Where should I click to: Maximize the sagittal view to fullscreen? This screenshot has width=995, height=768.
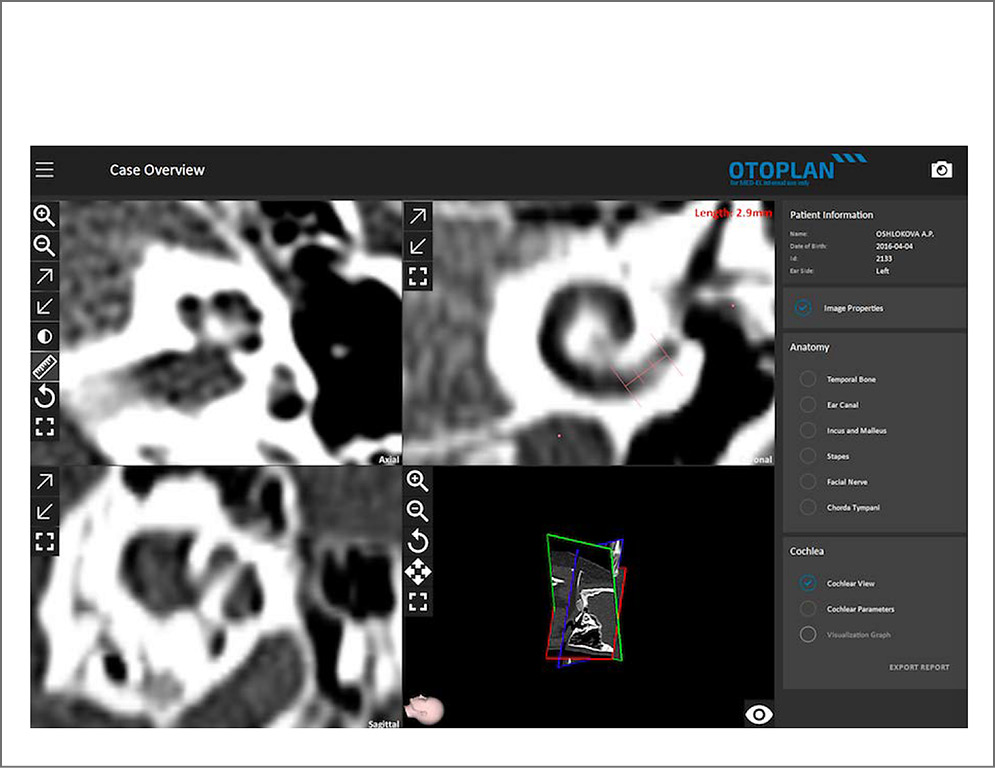point(45,542)
